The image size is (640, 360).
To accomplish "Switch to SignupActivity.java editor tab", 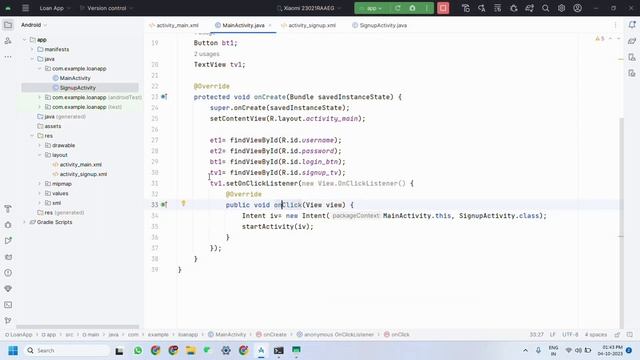I will (380, 25).
